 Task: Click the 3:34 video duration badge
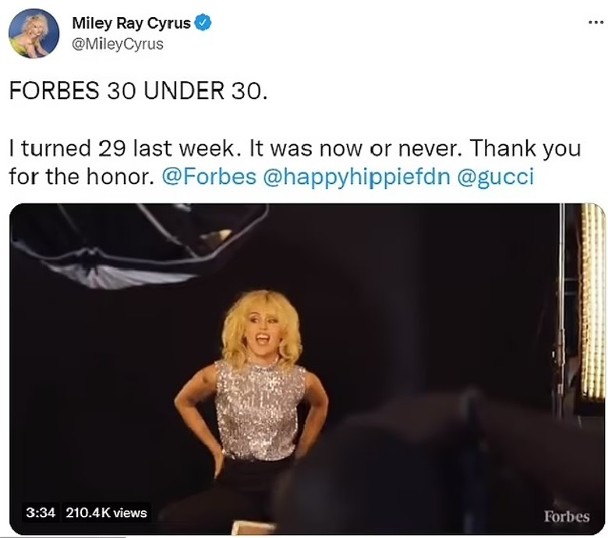39,513
